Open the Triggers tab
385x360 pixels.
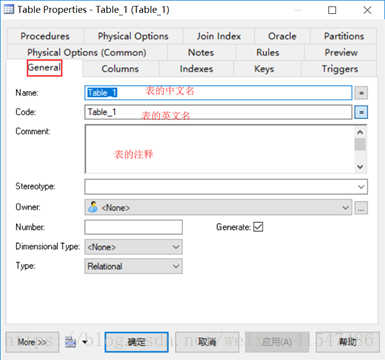339,69
